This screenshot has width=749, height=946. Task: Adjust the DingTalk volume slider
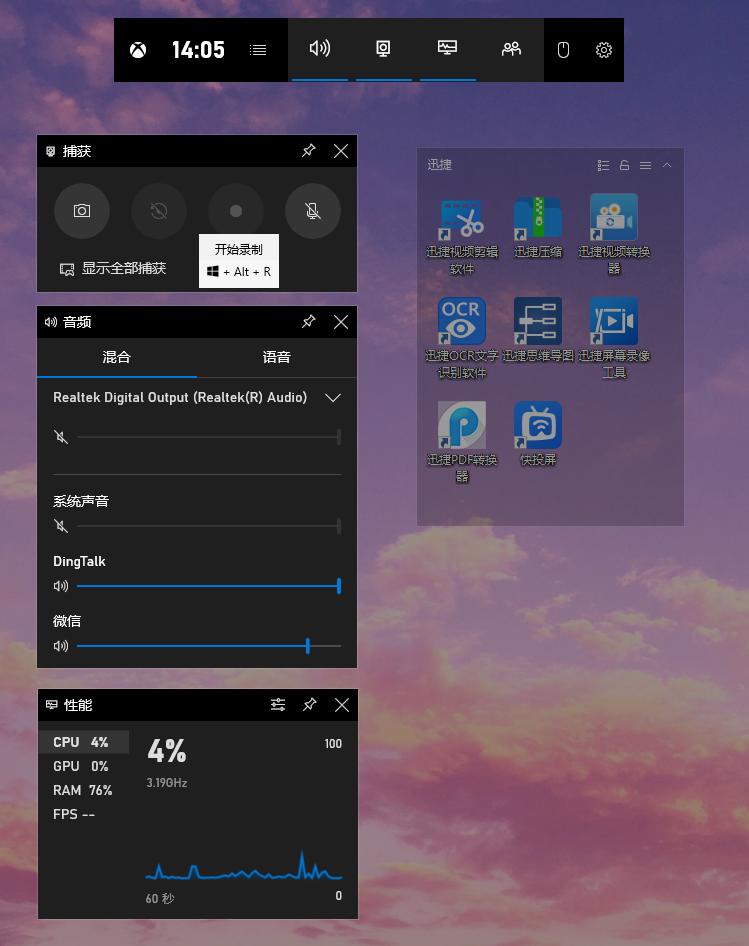coord(209,586)
